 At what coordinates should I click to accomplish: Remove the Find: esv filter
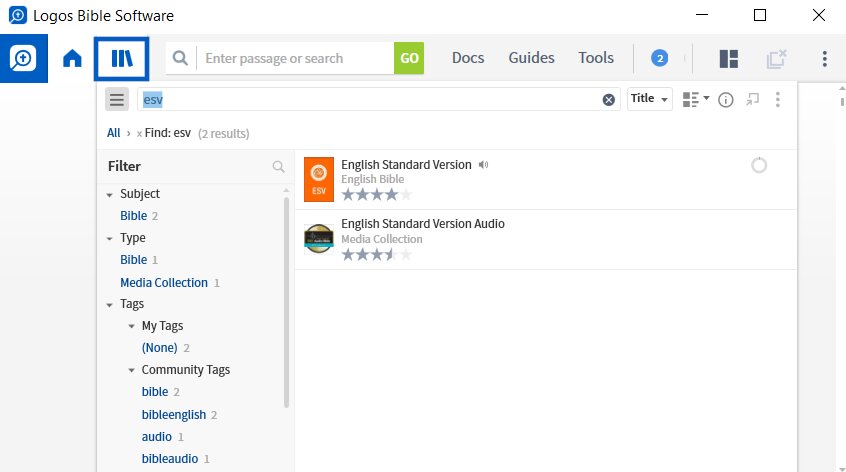(x=139, y=134)
